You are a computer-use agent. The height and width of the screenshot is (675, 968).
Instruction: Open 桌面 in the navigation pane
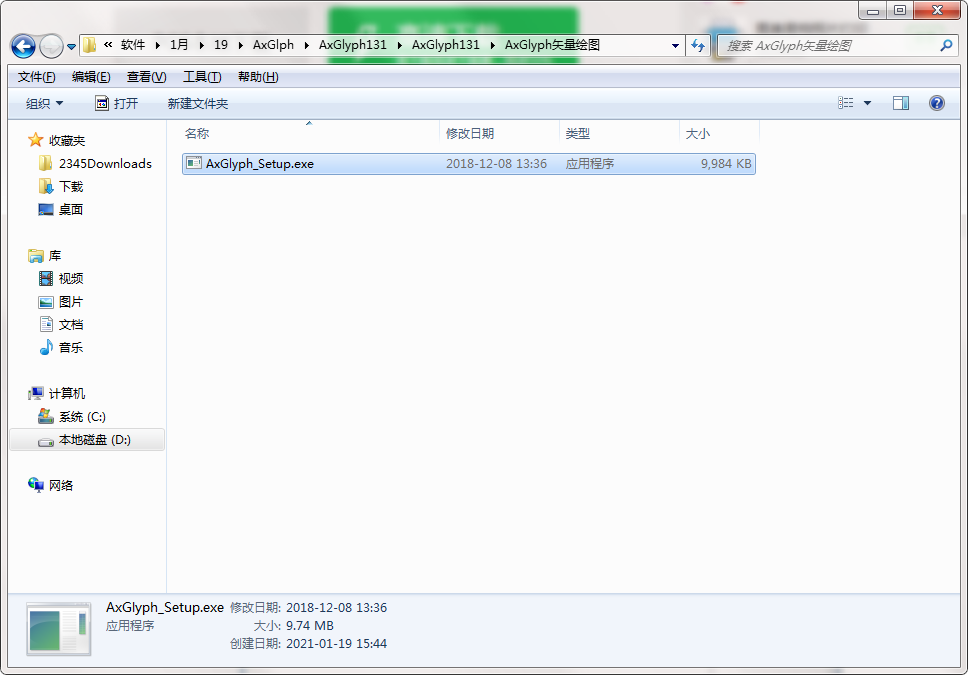point(71,209)
